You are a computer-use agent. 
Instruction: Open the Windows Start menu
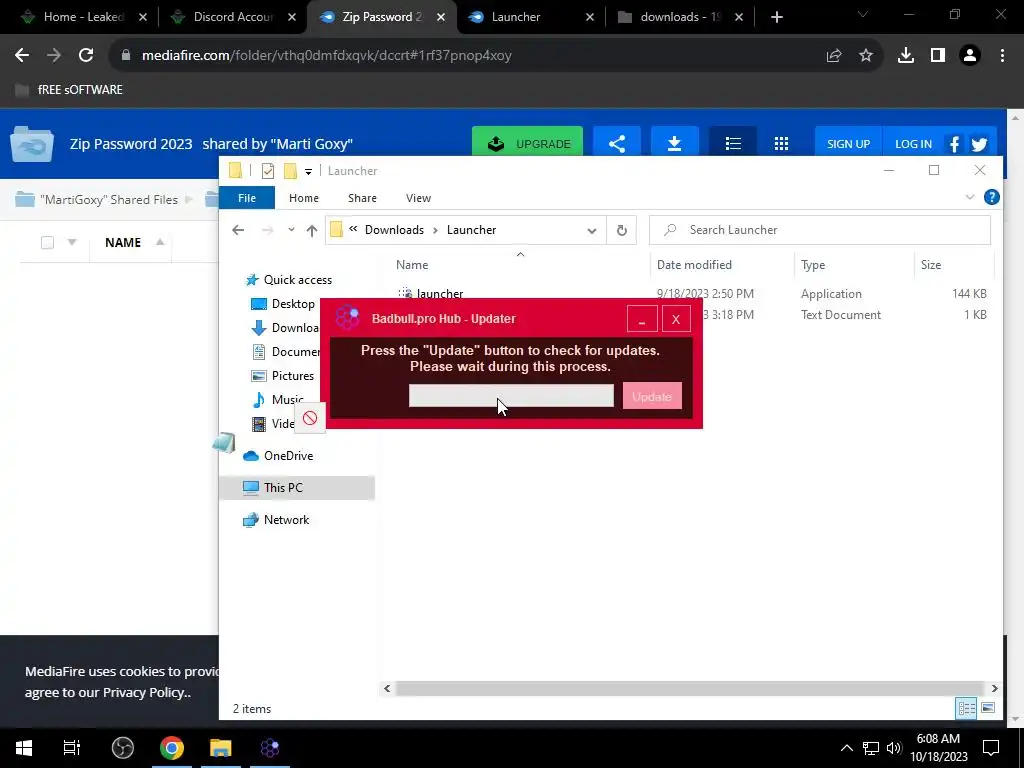point(24,748)
